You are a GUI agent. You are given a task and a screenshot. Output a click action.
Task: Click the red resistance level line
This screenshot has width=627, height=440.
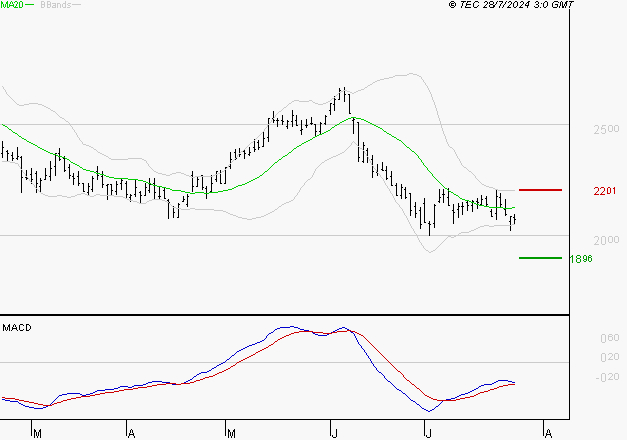[540, 190]
